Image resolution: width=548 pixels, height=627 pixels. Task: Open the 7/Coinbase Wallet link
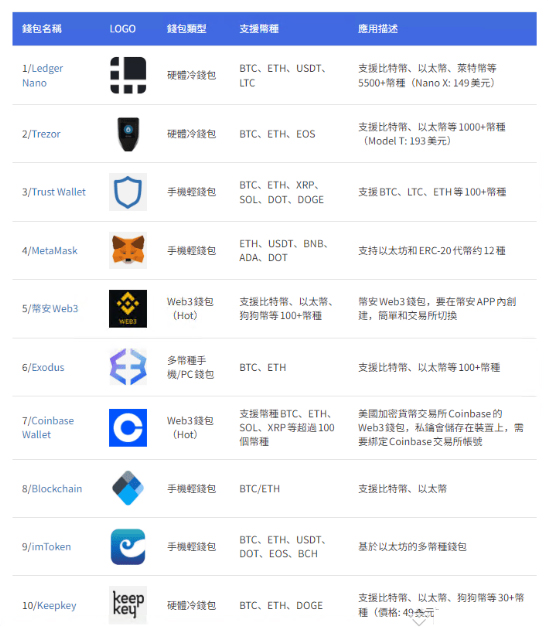coord(48,427)
